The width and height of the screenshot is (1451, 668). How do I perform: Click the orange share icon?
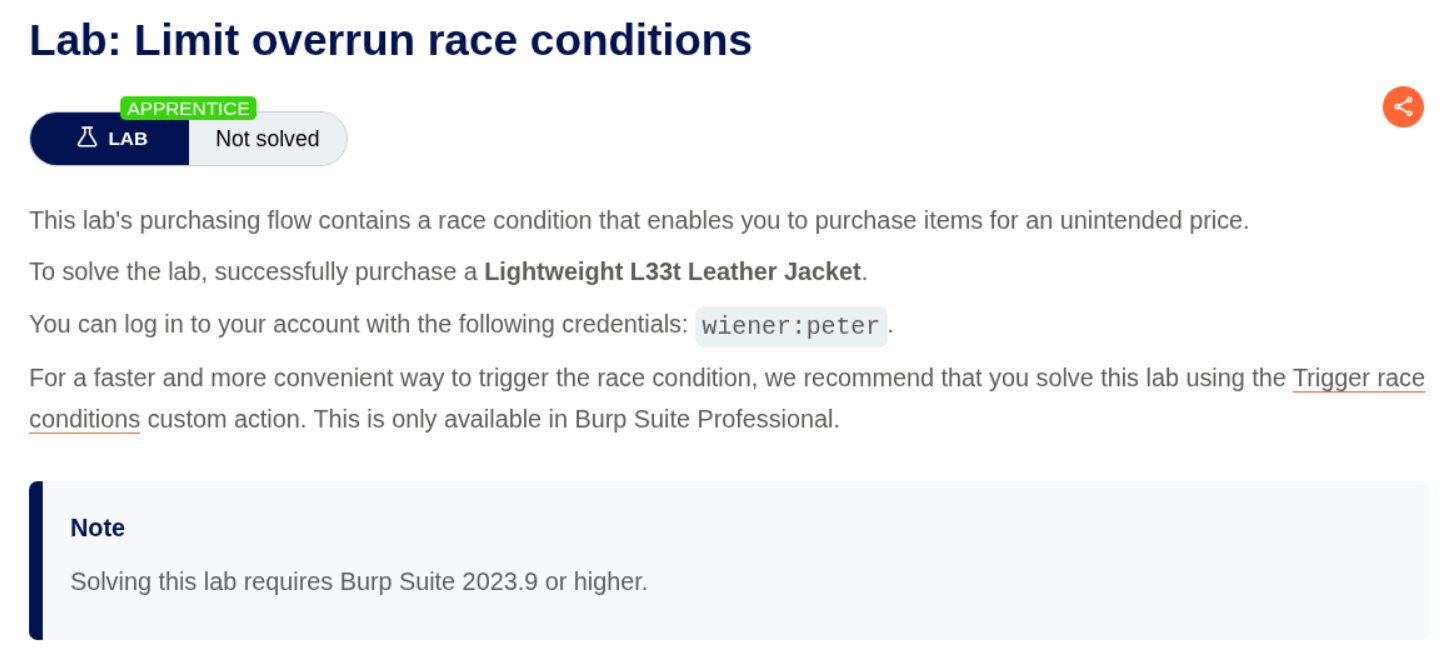(x=1403, y=107)
